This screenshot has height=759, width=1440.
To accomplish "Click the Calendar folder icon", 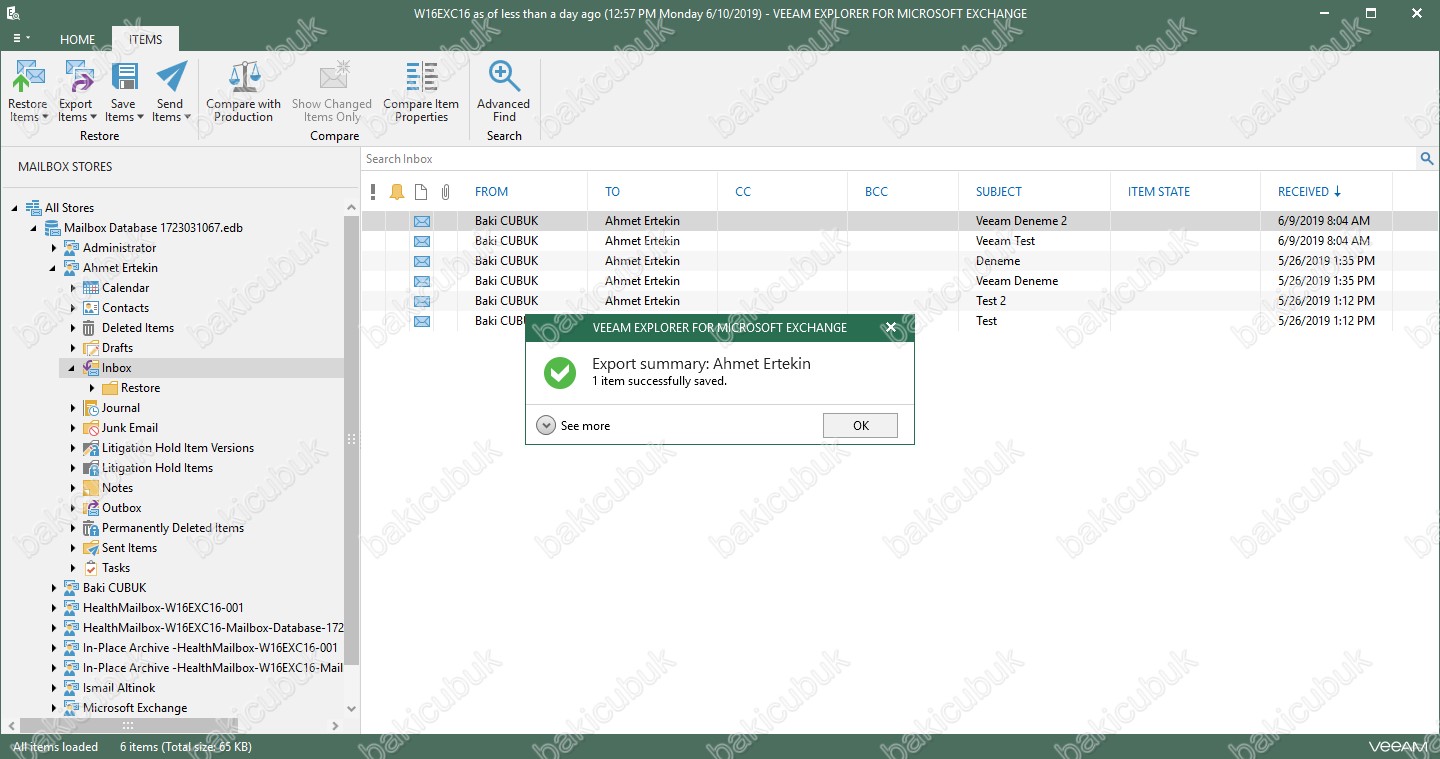I will coord(91,288).
